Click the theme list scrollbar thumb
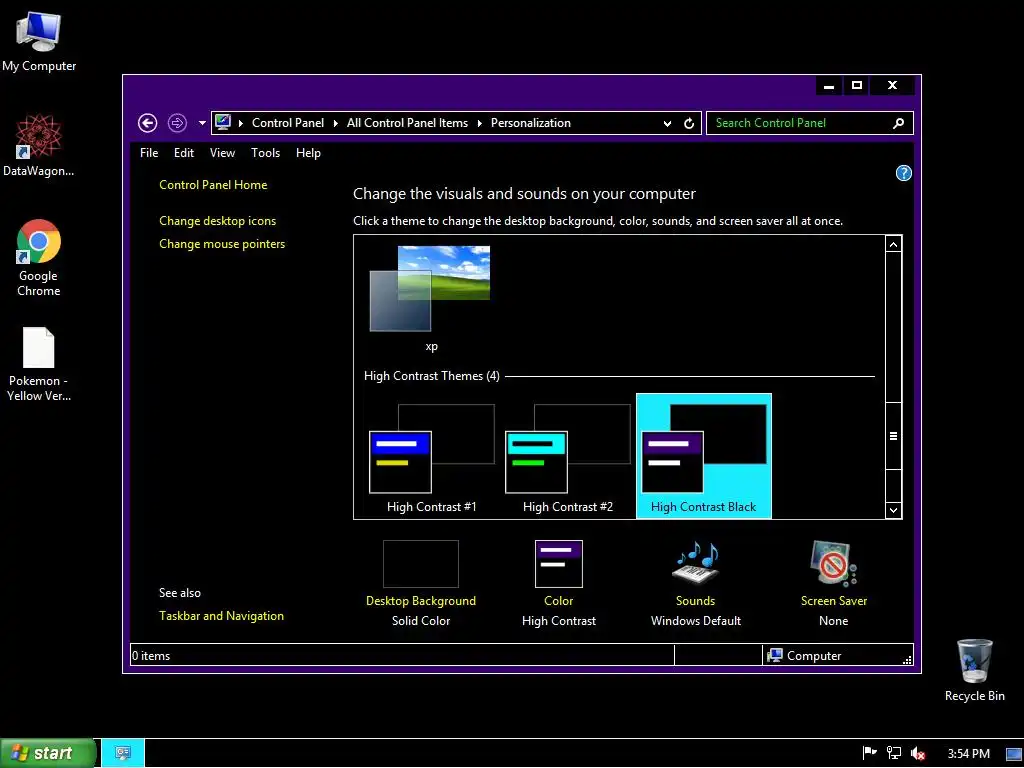This screenshot has width=1024, height=768. (x=893, y=436)
